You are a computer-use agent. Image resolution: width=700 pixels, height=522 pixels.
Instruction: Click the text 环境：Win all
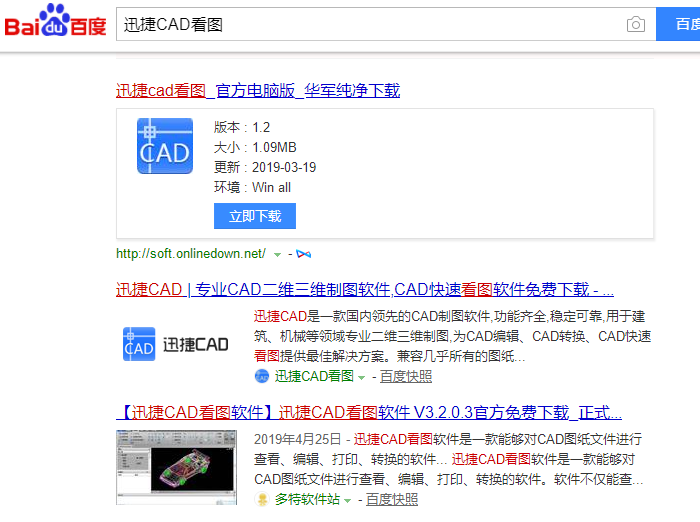pos(252,187)
